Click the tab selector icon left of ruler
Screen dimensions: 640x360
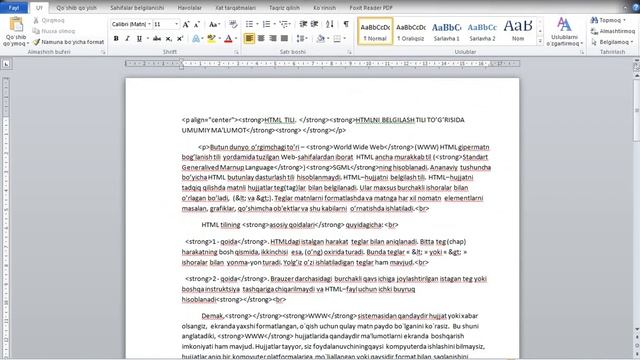point(6,64)
